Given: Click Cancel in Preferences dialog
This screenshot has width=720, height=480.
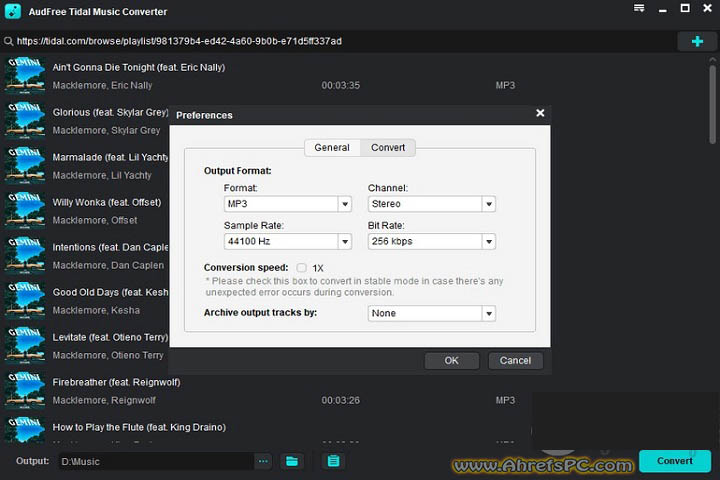Looking at the screenshot, I should click(x=515, y=361).
